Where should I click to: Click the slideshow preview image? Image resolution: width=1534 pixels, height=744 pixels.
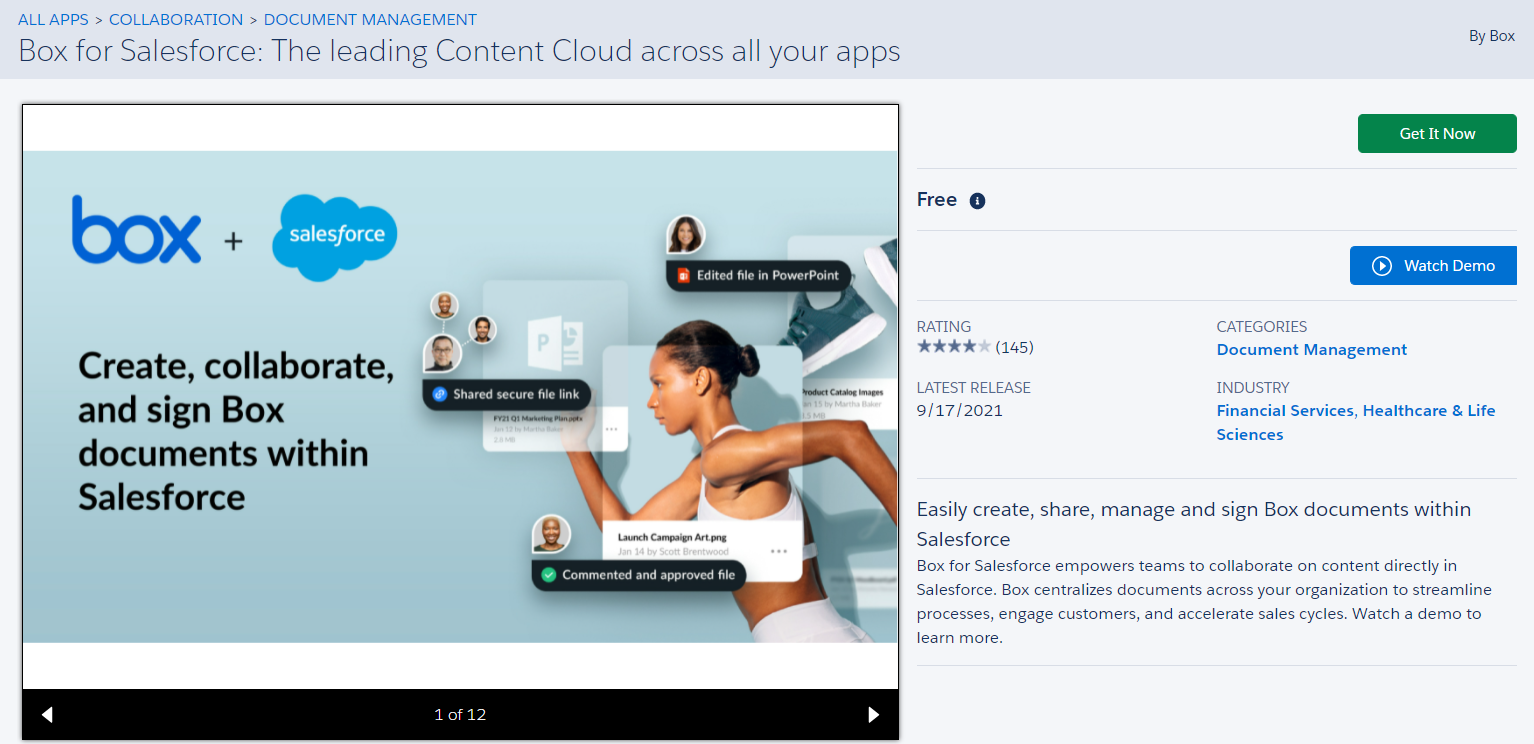tap(461, 397)
